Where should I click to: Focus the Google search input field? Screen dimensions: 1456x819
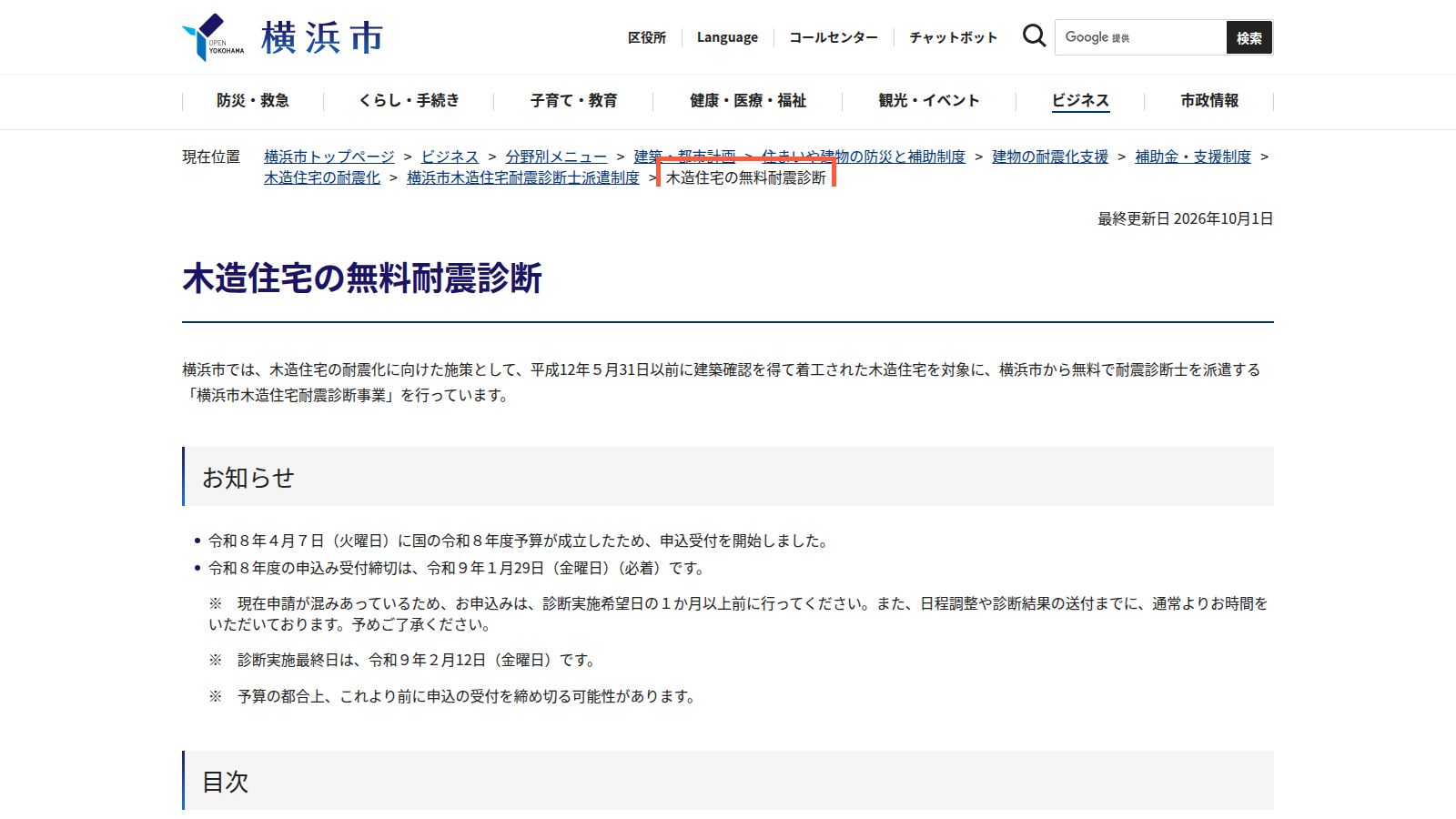(1141, 37)
